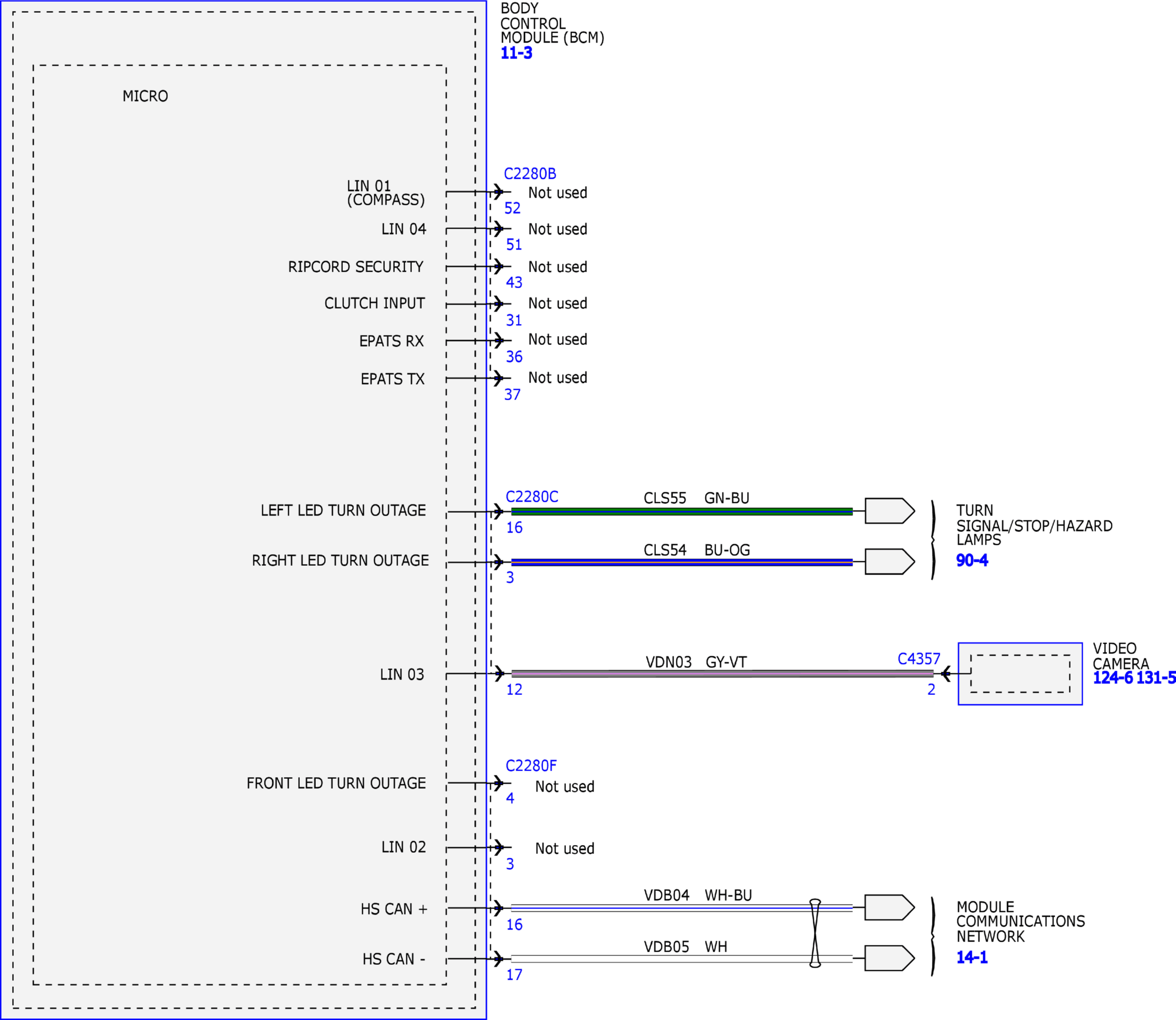
Task: Click the MODULE COMMUNICATIONS NETWORK text
Action: 1021,922
